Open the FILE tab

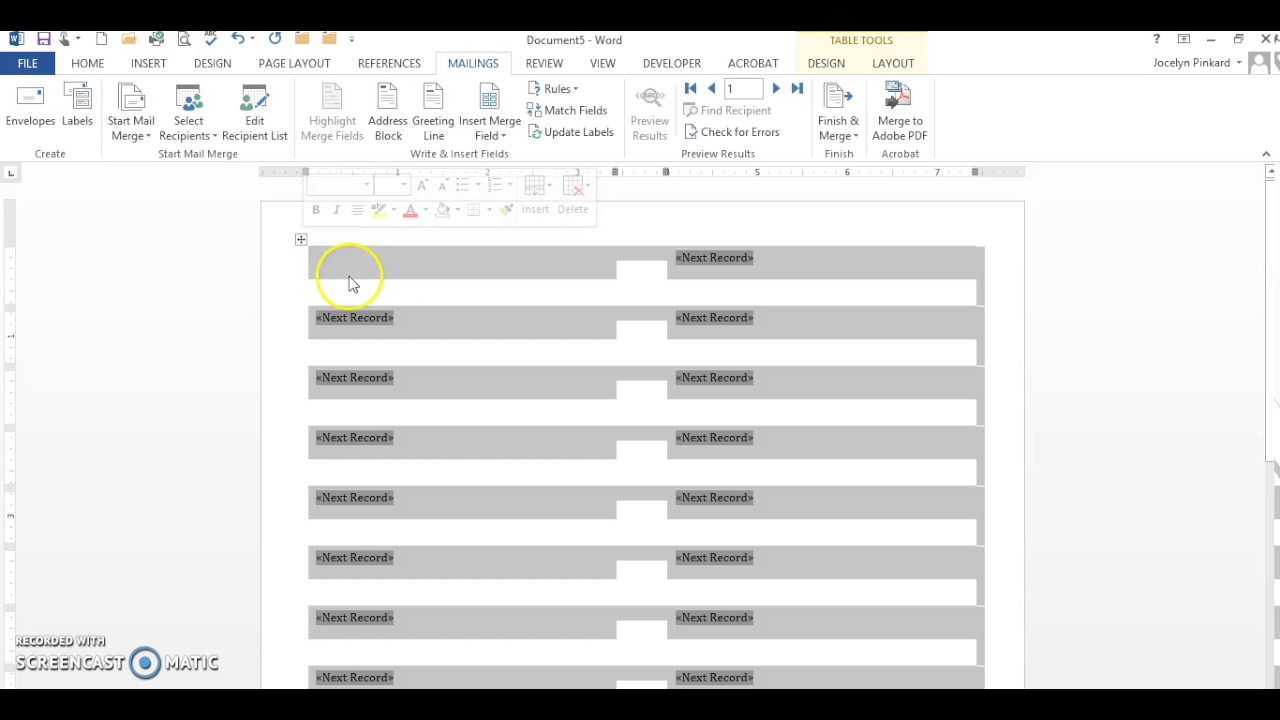point(27,63)
